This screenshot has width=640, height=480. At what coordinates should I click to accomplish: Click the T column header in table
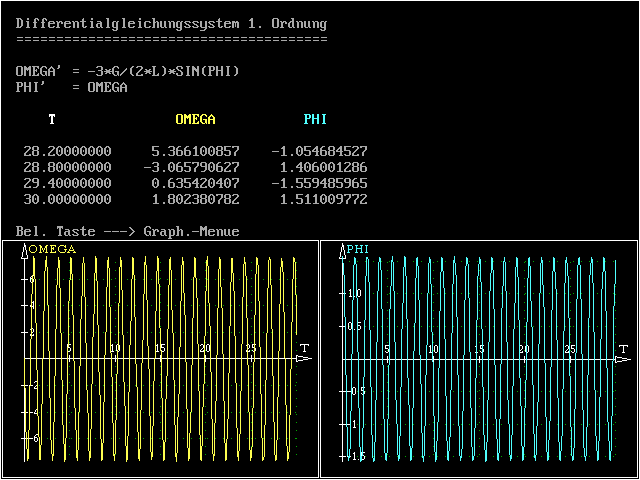coord(52,119)
